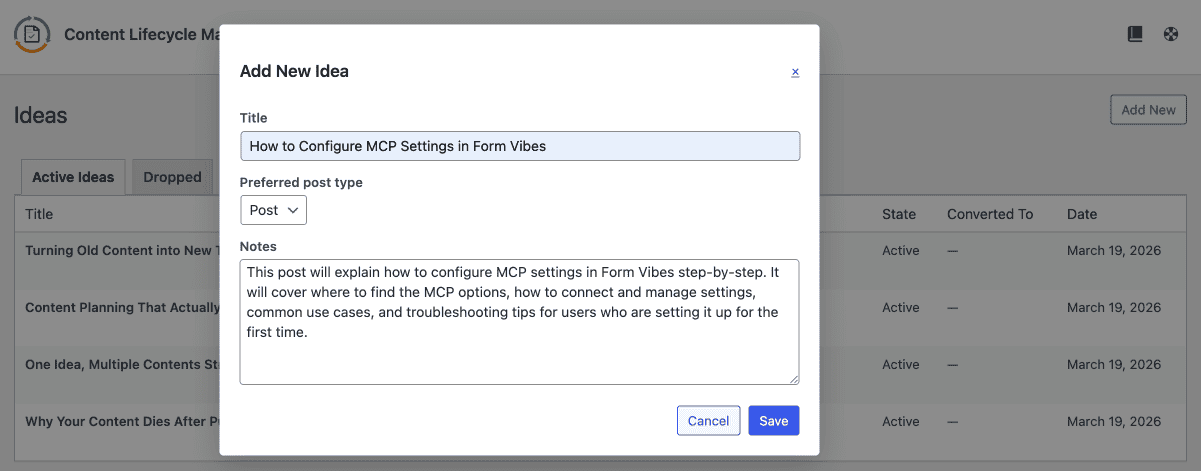The width and height of the screenshot is (1201, 471).
Task: Open the Why Your Content Dies idea
Action: pyautogui.click(x=121, y=422)
